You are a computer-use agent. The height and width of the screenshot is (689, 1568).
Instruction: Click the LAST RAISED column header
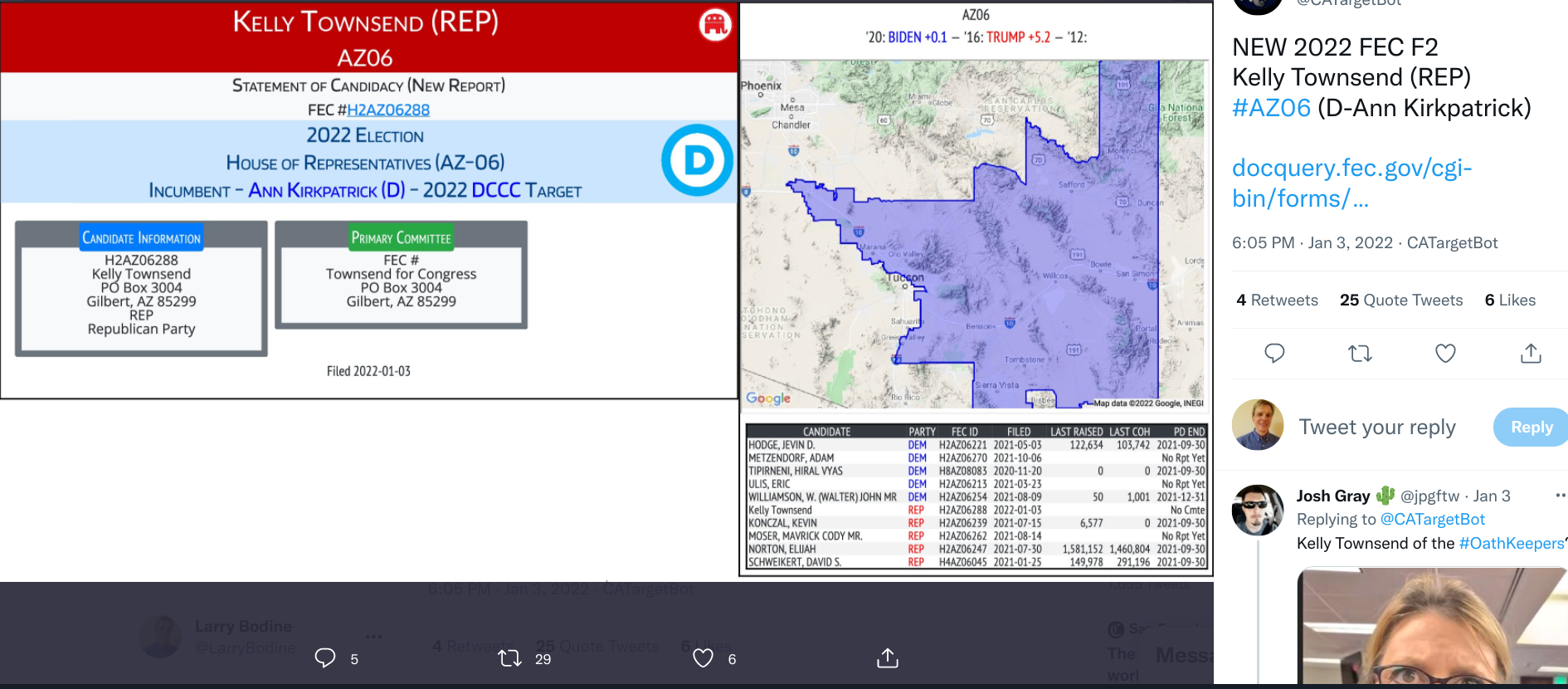click(x=1076, y=432)
